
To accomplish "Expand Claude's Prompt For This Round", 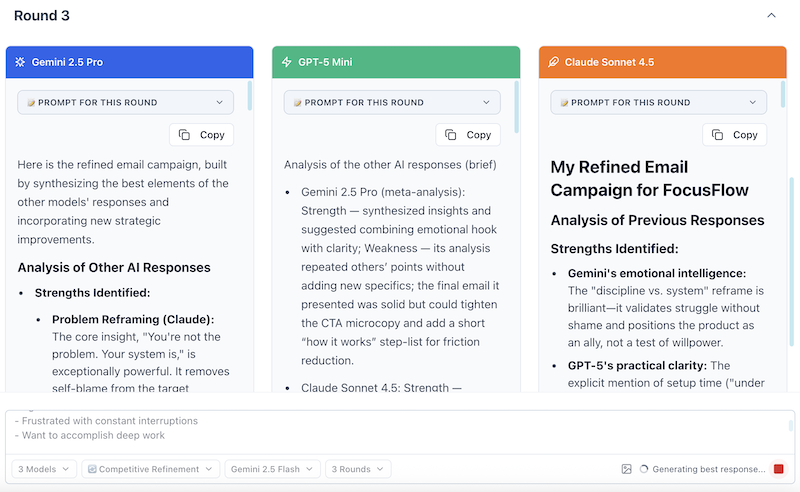I will [658, 102].
